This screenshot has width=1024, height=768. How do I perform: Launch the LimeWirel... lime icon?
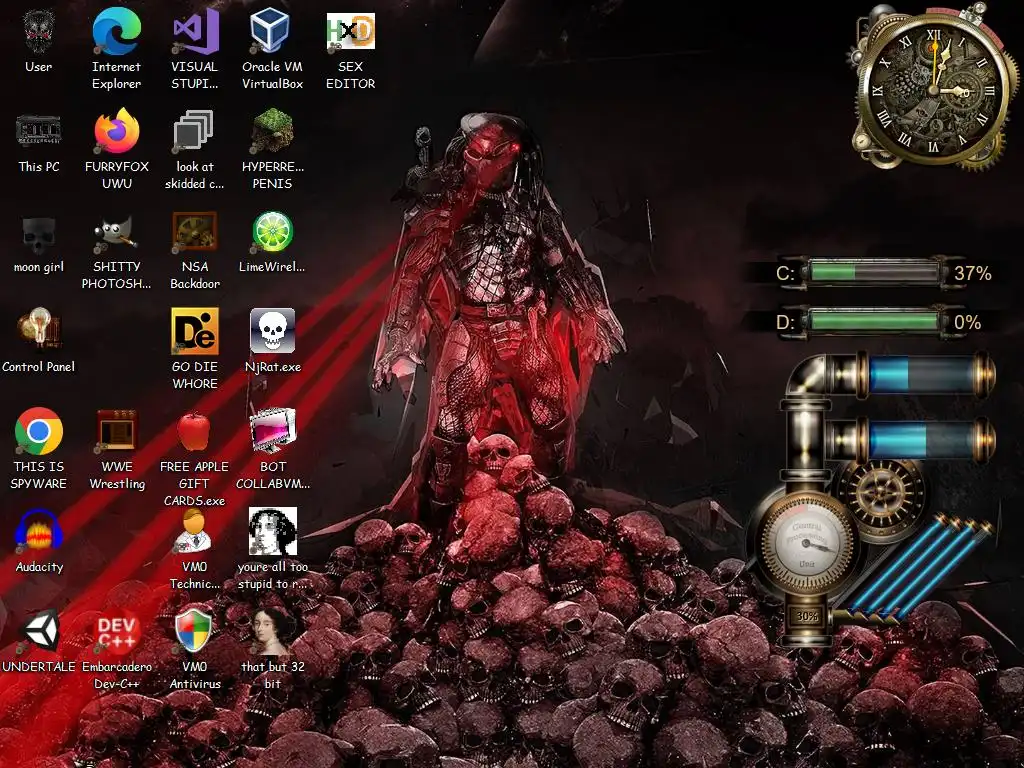coord(272,243)
